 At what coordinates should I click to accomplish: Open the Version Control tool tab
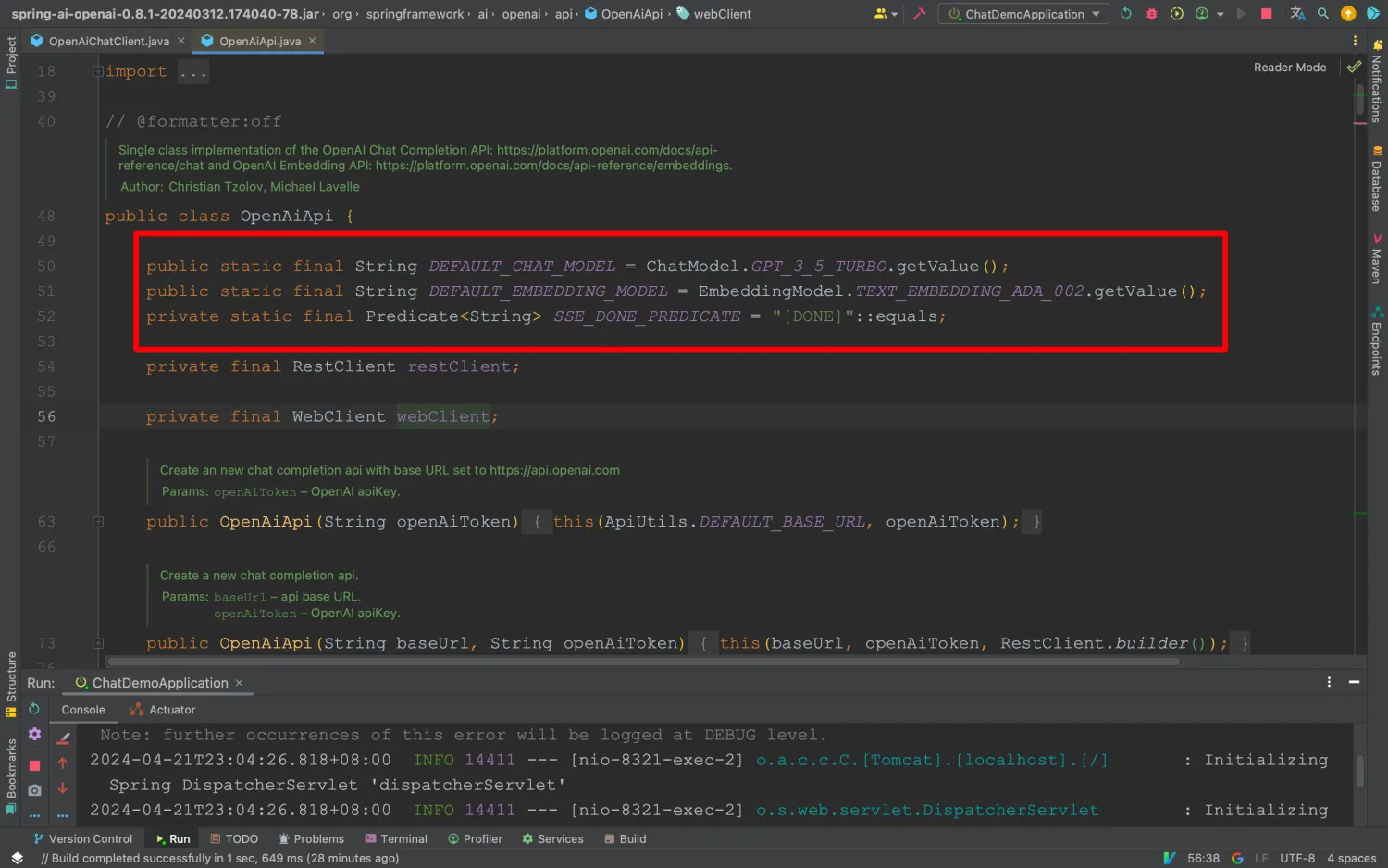click(x=83, y=838)
